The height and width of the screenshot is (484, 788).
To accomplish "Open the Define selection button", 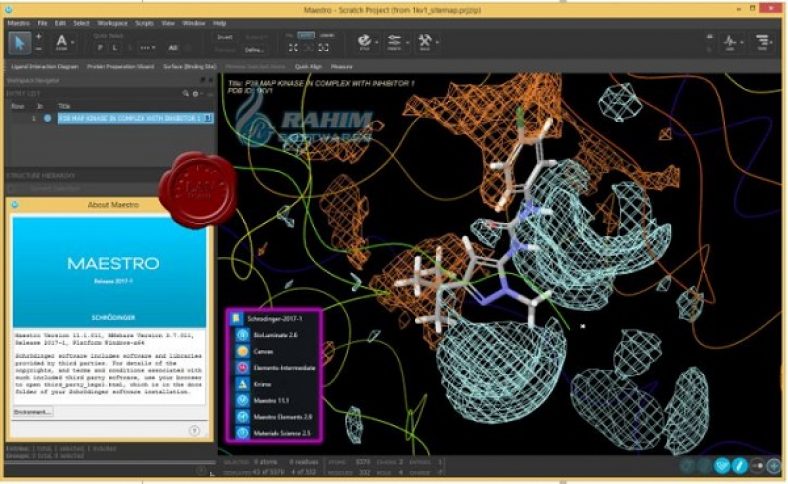I will (254, 50).
